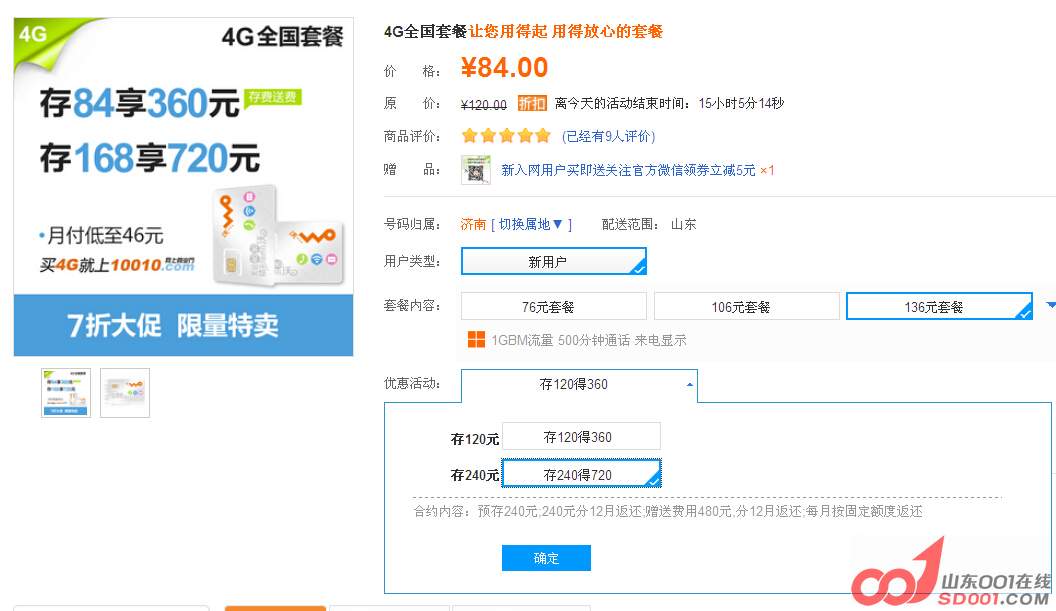Click the five-star product rating icons
This screenshot has height=611, width=1056.
pyautogui.click(x=505, y=136)
